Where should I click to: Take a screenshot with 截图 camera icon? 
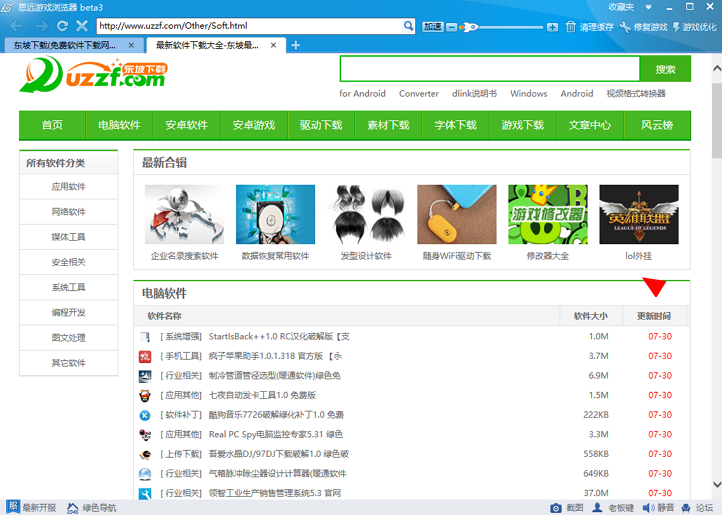tap(557, 507)
